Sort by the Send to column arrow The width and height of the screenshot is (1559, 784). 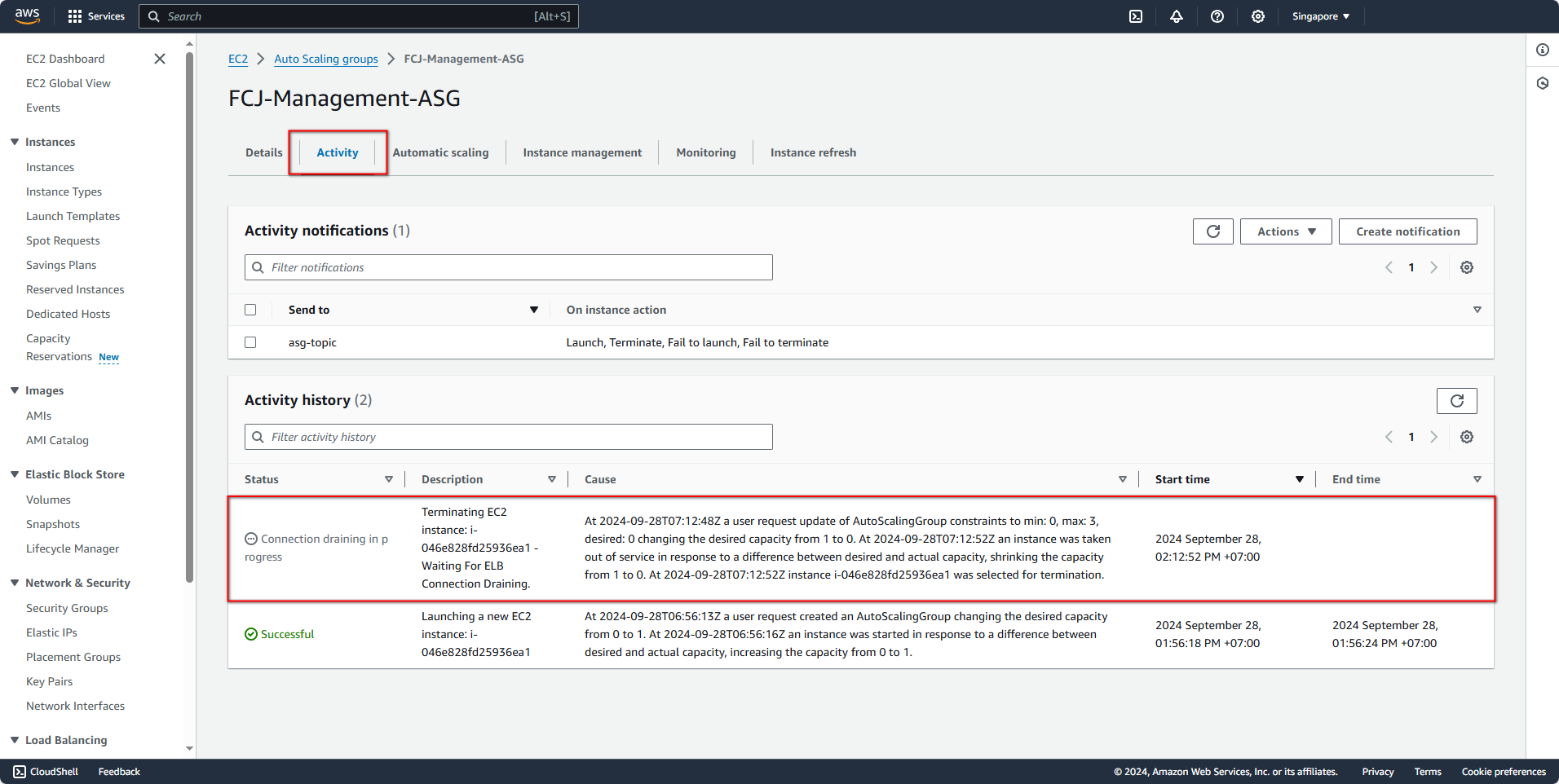tap(534, 310)
